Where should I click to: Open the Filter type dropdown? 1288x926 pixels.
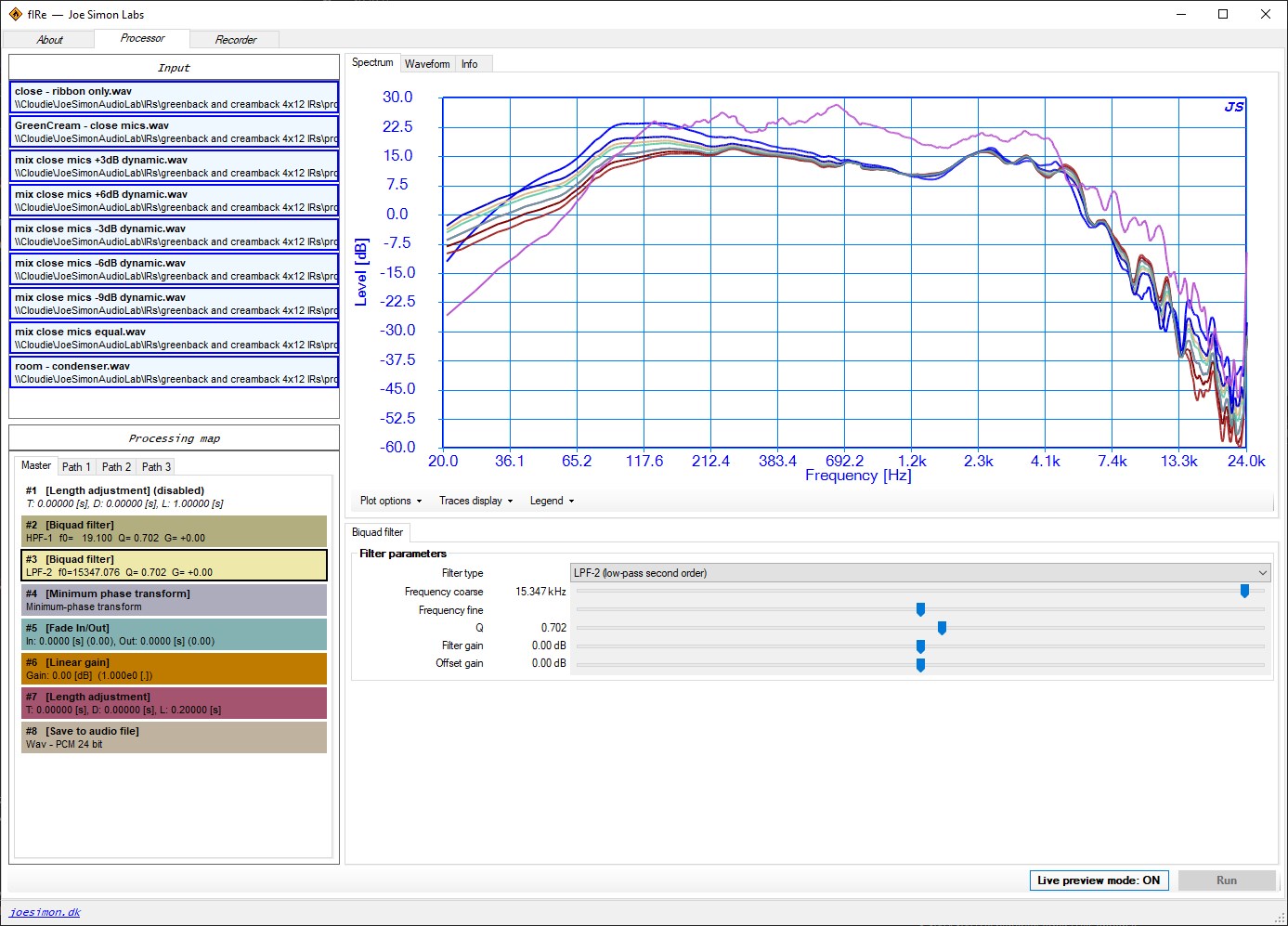click(919, 573)
